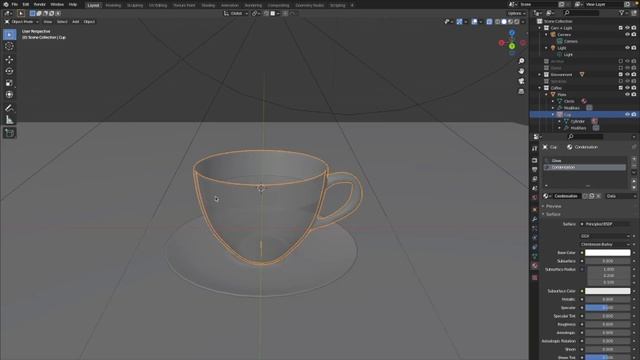Open the viewport View menu
This screenshot has width=640, height=360.
click(48, 22)
